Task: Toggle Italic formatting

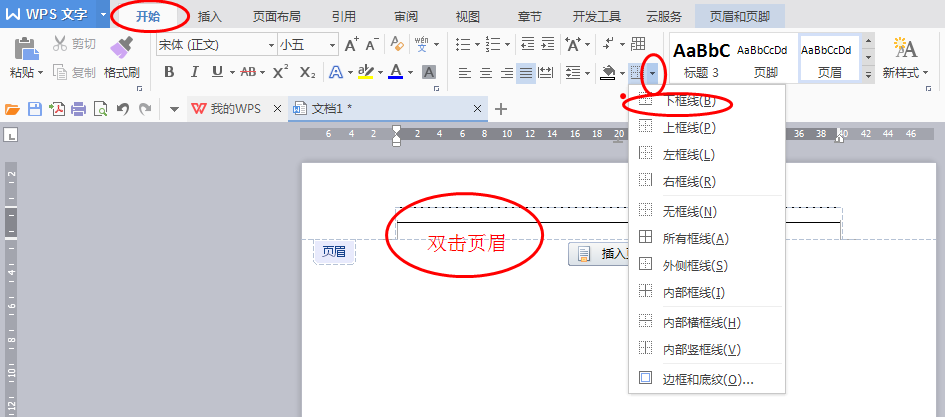Action: point(194,72)
